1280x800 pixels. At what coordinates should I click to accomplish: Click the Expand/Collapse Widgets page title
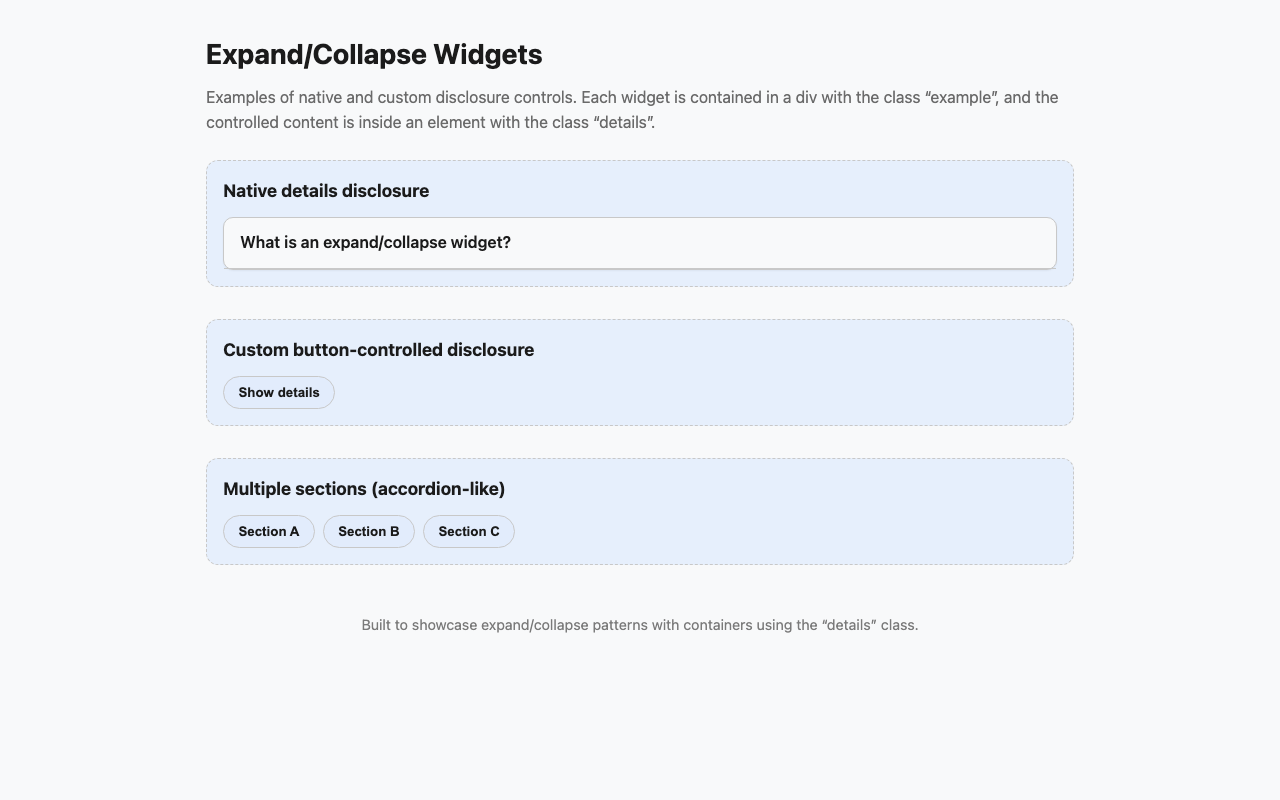(x=373, y=56)
